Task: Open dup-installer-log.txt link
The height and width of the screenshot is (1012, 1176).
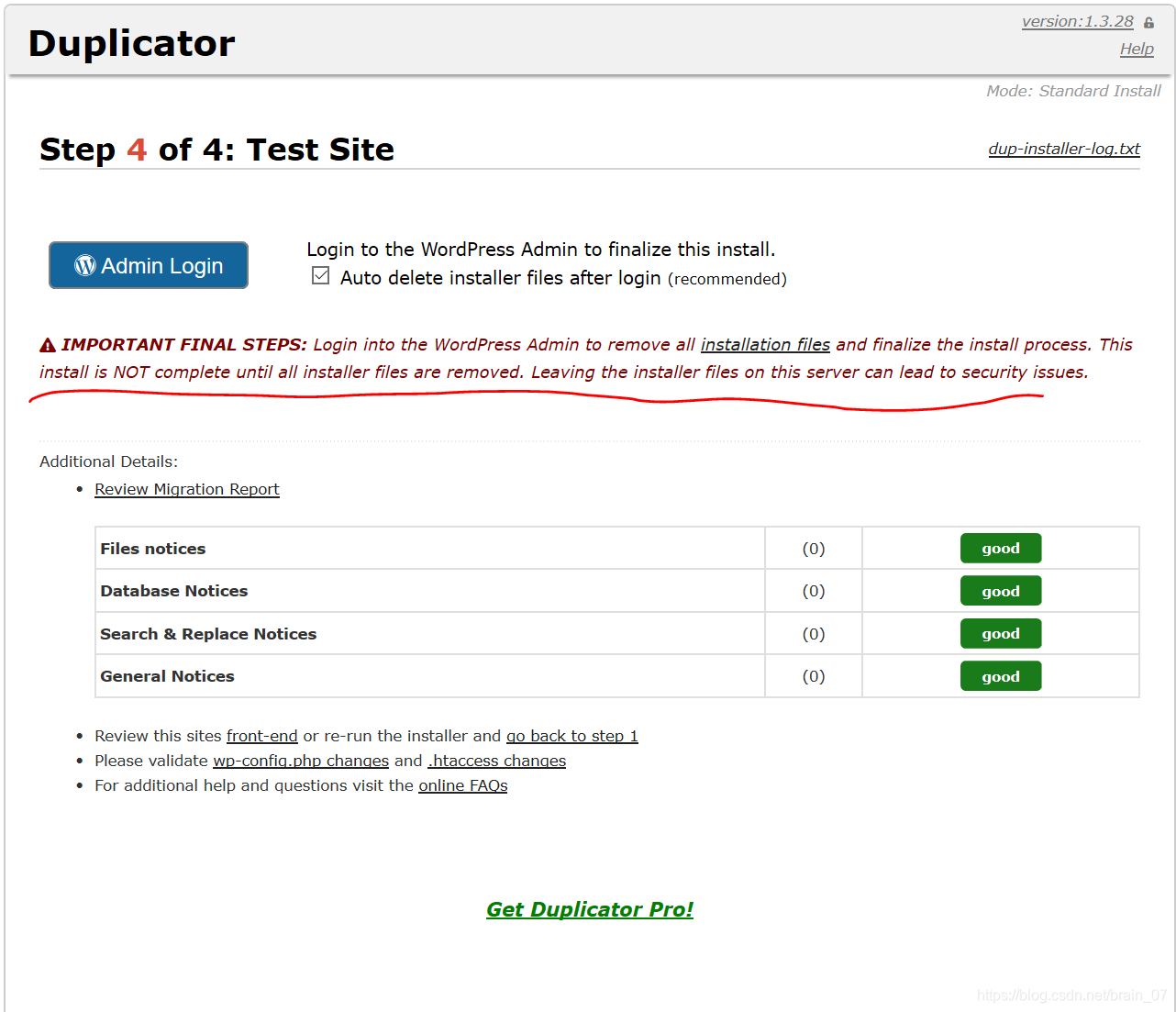Action: pyautogui.click(x=1064, y=149)
